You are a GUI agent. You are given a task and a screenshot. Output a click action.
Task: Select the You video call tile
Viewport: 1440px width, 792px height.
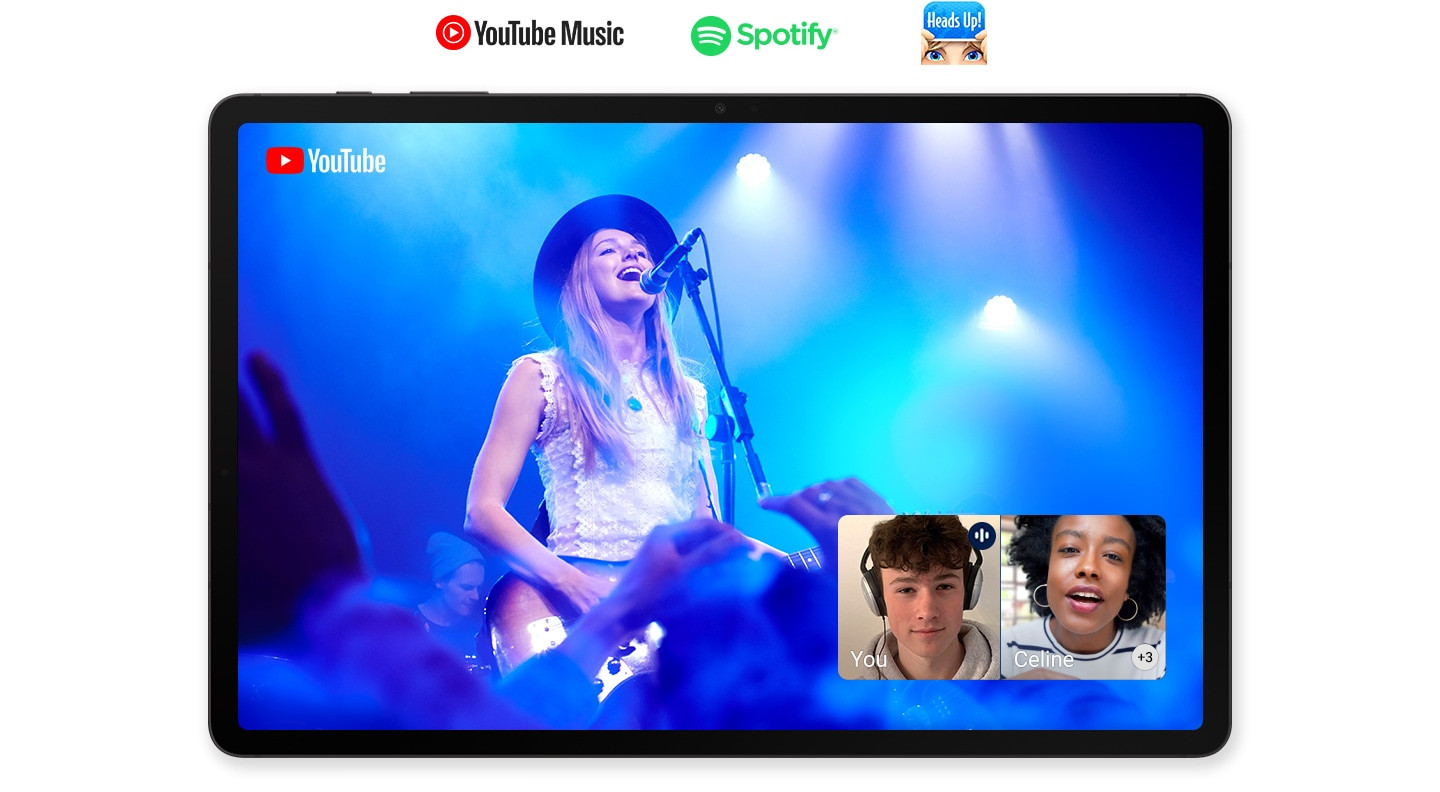pos(919,597)
